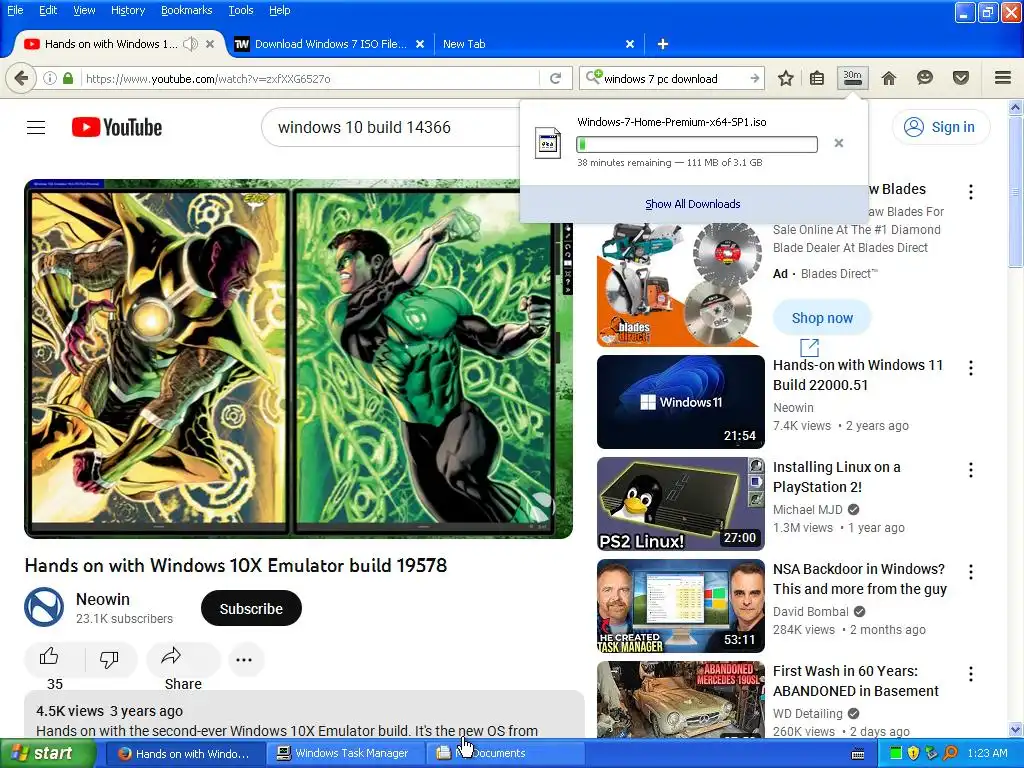The image size is (1024, 768).
Task: Open options for Windows 11 Build 22000.51 video
Action: [971, 368]
